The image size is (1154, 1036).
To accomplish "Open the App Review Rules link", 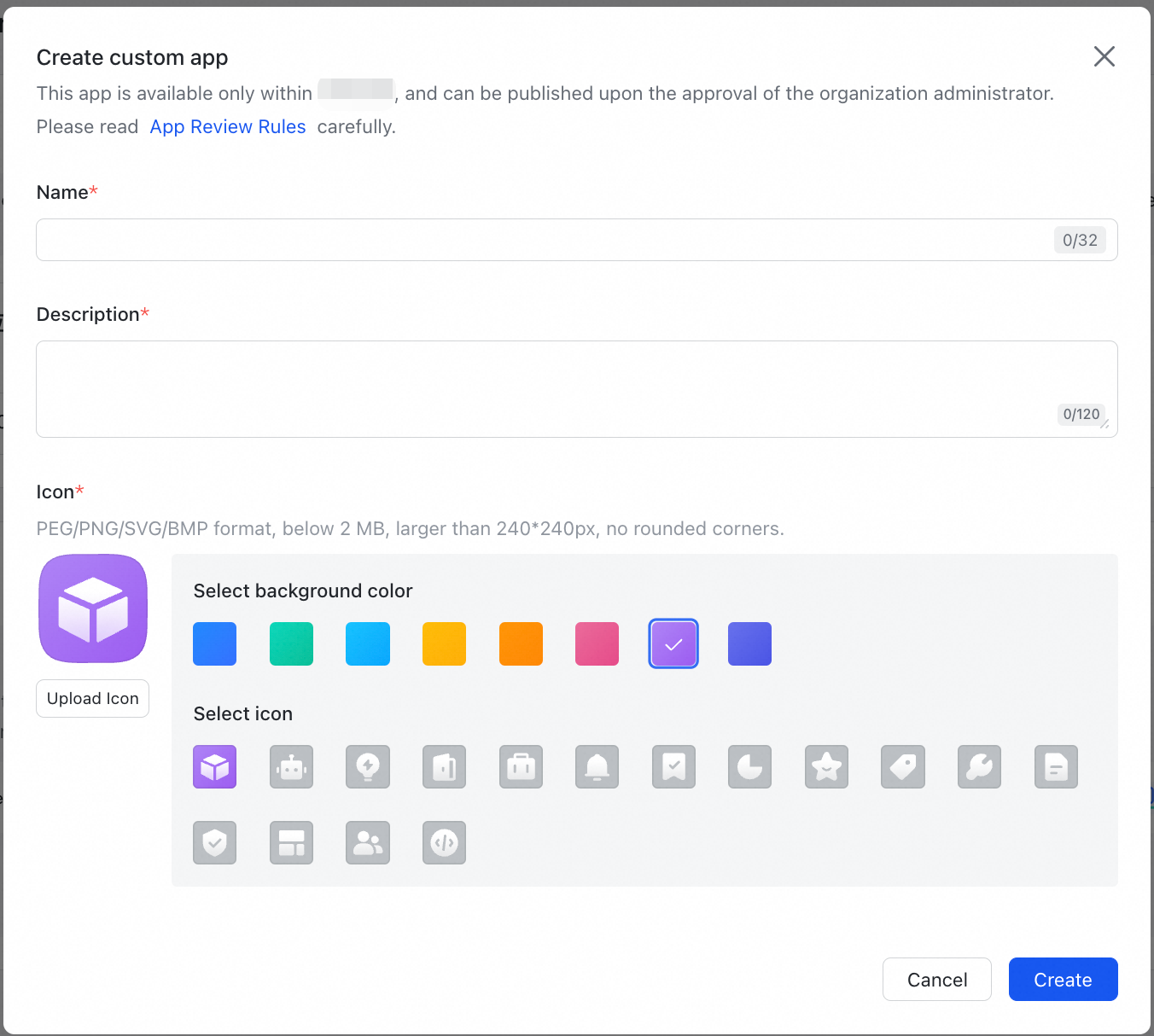I will coord(228,127).
